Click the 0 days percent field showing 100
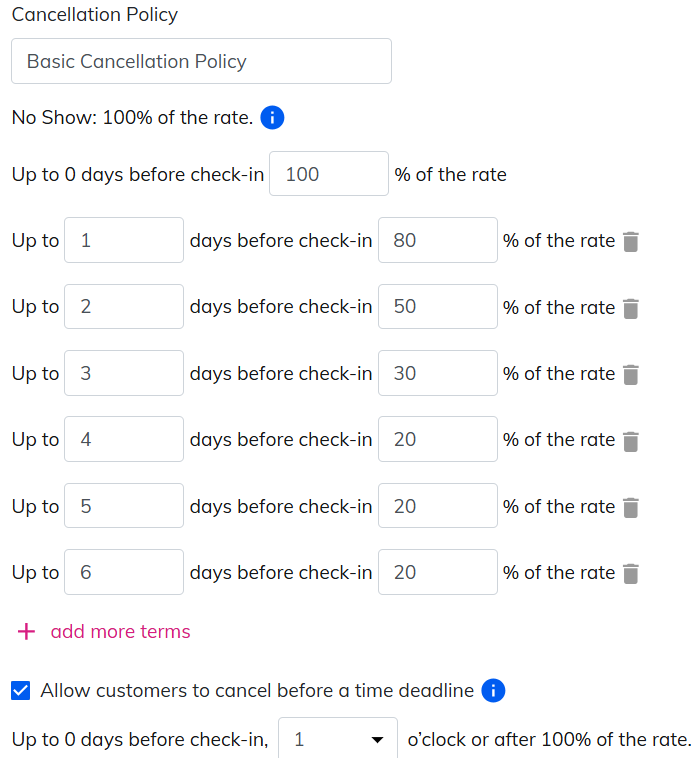Screen dimensions: 700x760 tap(328, 174)
